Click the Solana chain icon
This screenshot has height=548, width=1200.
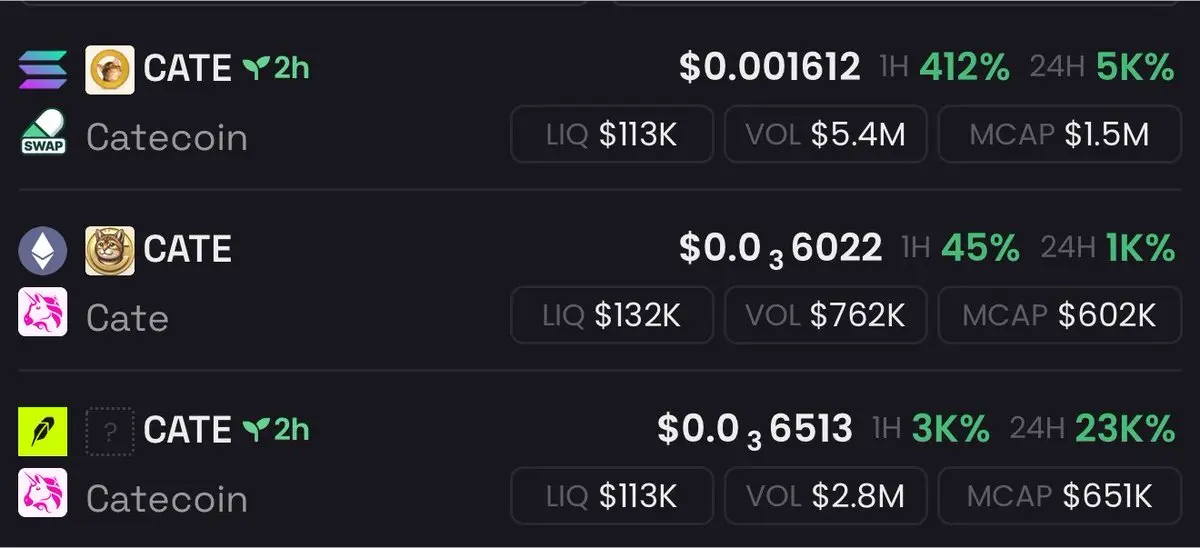[x=43, y=69]
